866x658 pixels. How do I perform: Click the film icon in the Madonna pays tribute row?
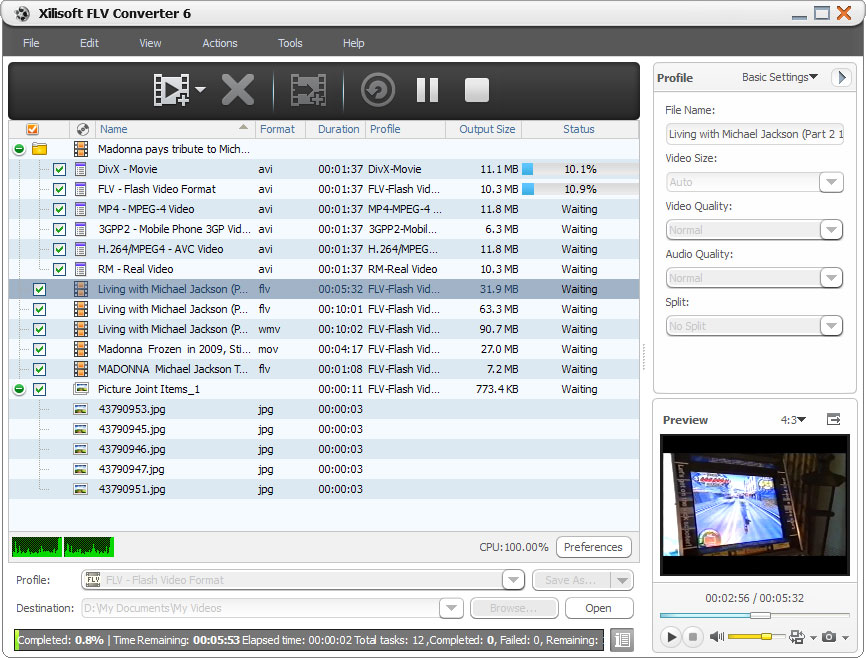[x=81, y=149]
